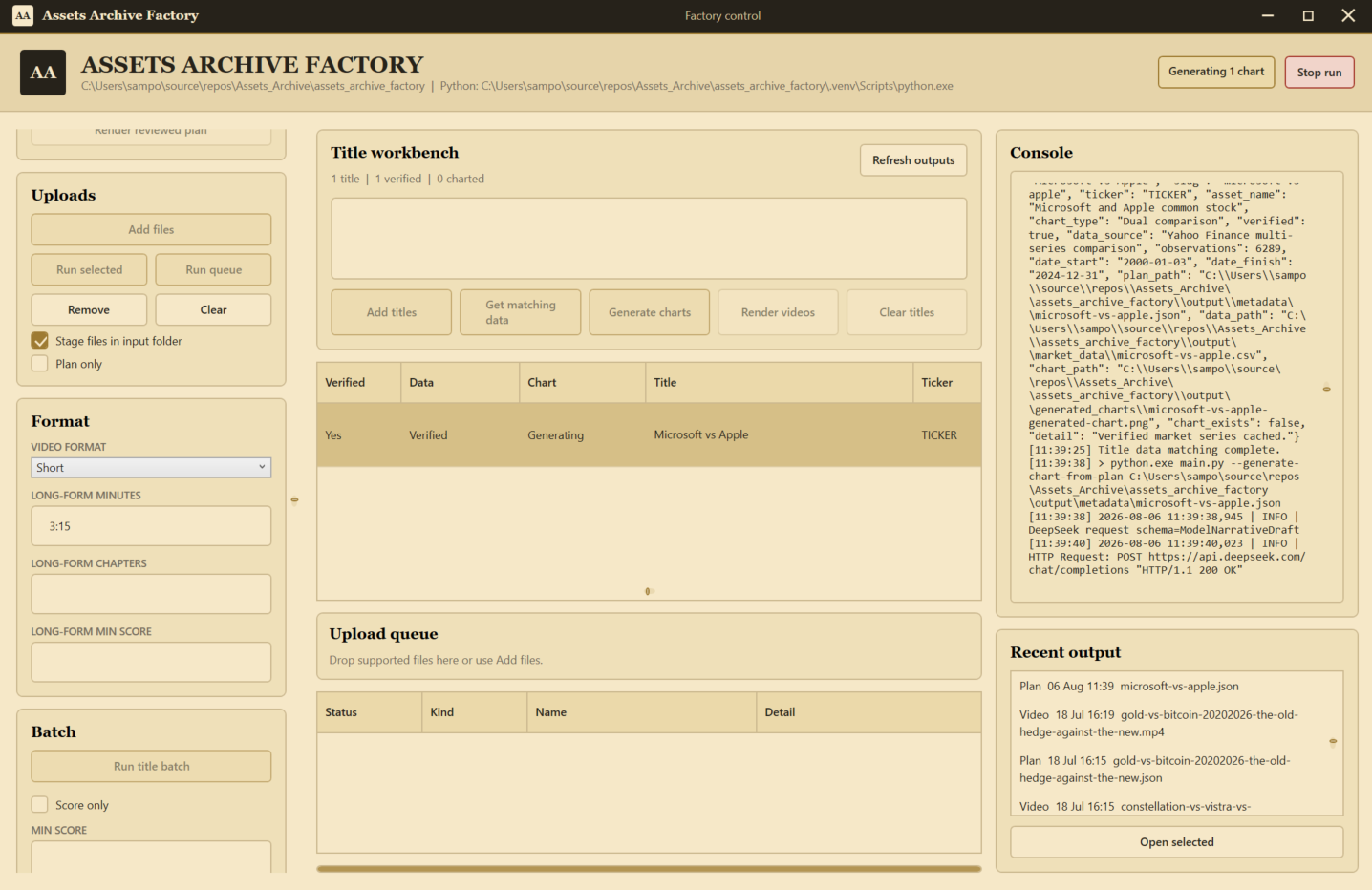The image size is (1372, 890).
Task: Click the title table scrollbar handle
Action: (x=648, y=591)
